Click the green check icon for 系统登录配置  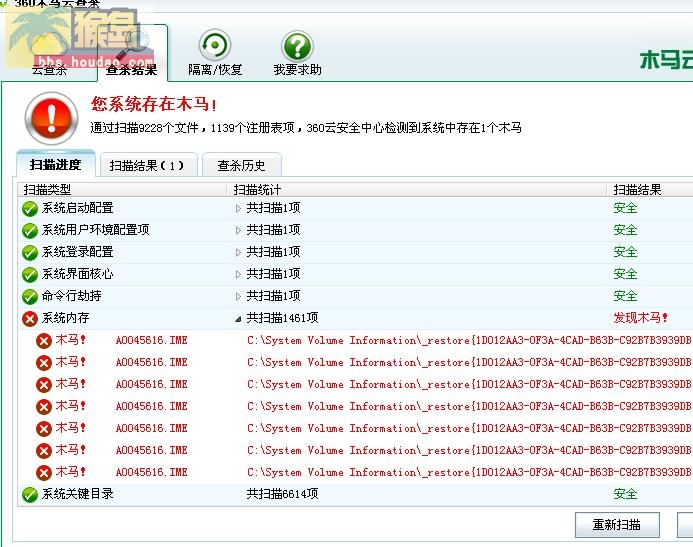30,253
